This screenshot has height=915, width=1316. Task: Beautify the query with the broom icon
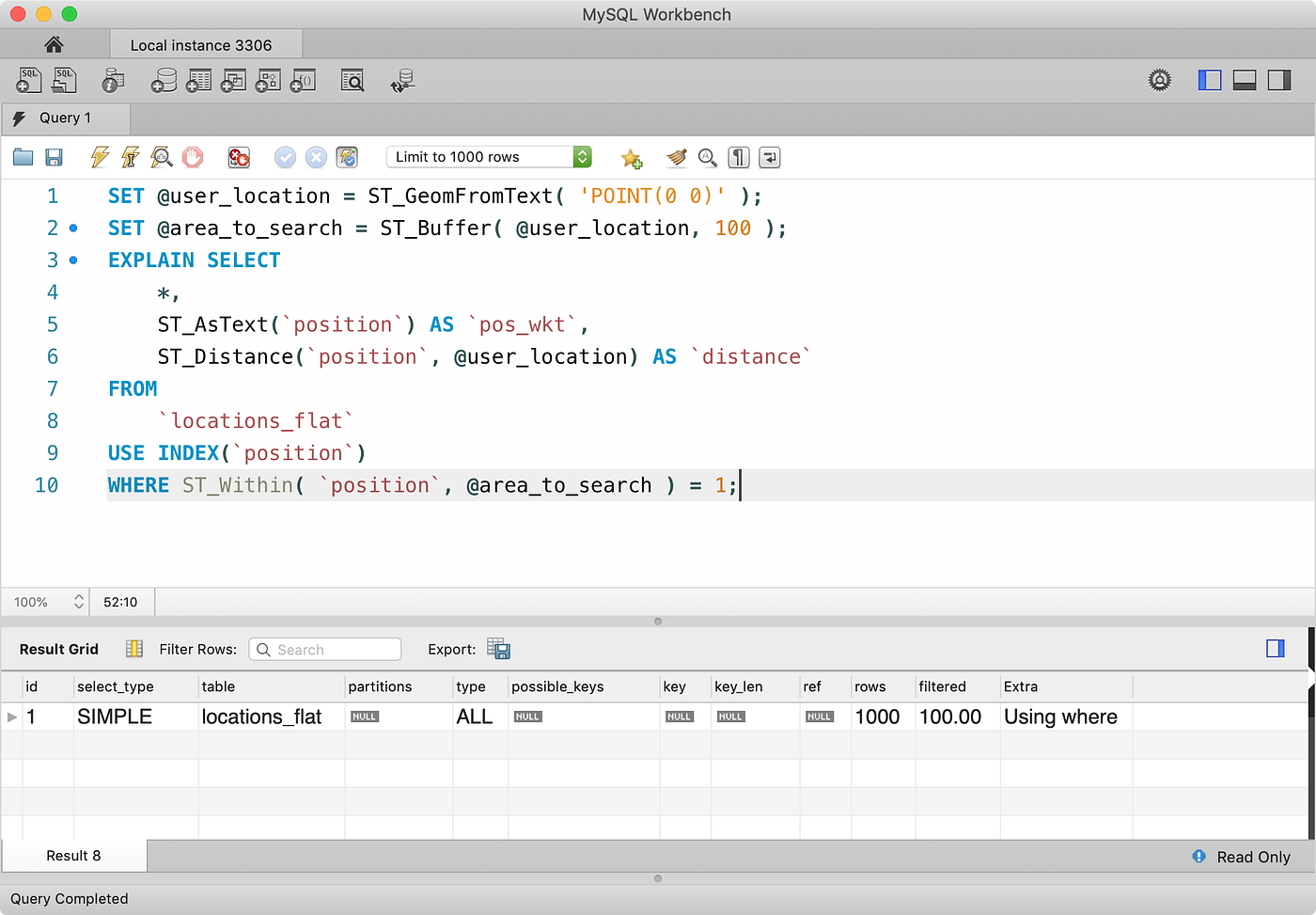676,157
